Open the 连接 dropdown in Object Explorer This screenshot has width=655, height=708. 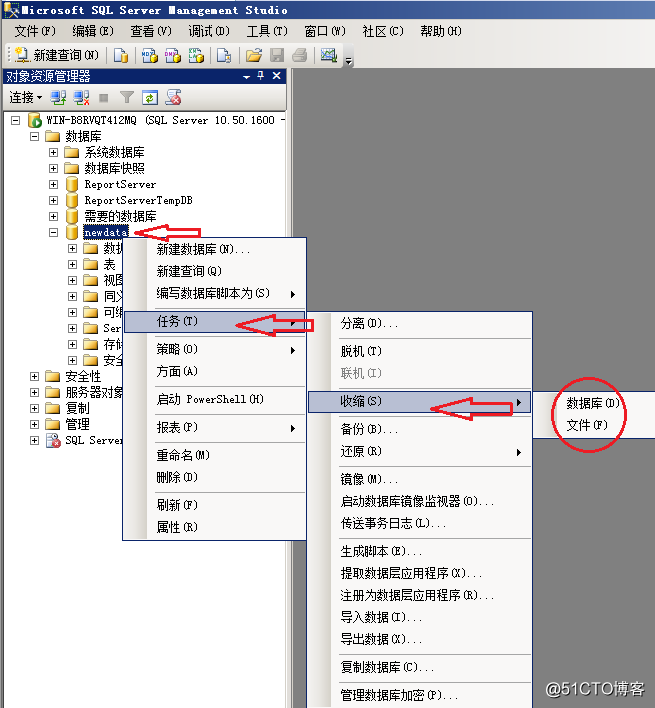tap(26, 97)
